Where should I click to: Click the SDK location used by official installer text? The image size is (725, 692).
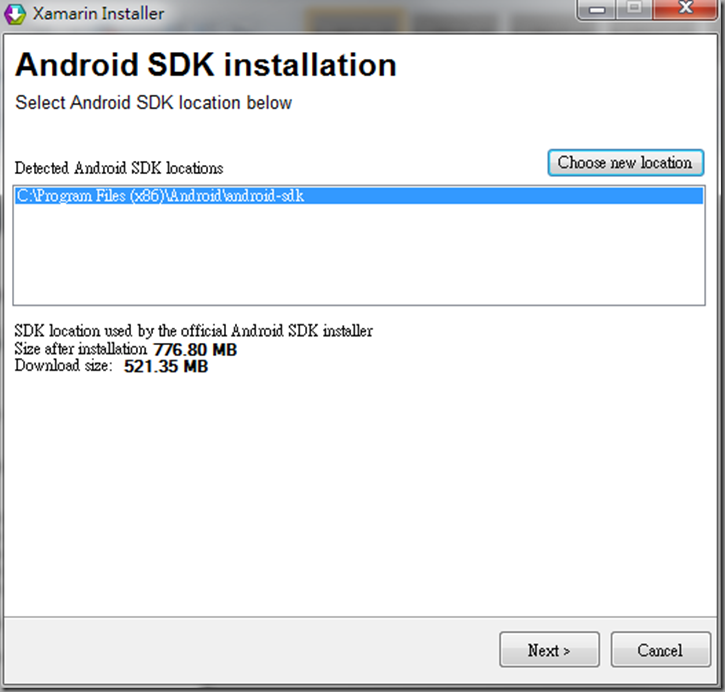[194, 331]
